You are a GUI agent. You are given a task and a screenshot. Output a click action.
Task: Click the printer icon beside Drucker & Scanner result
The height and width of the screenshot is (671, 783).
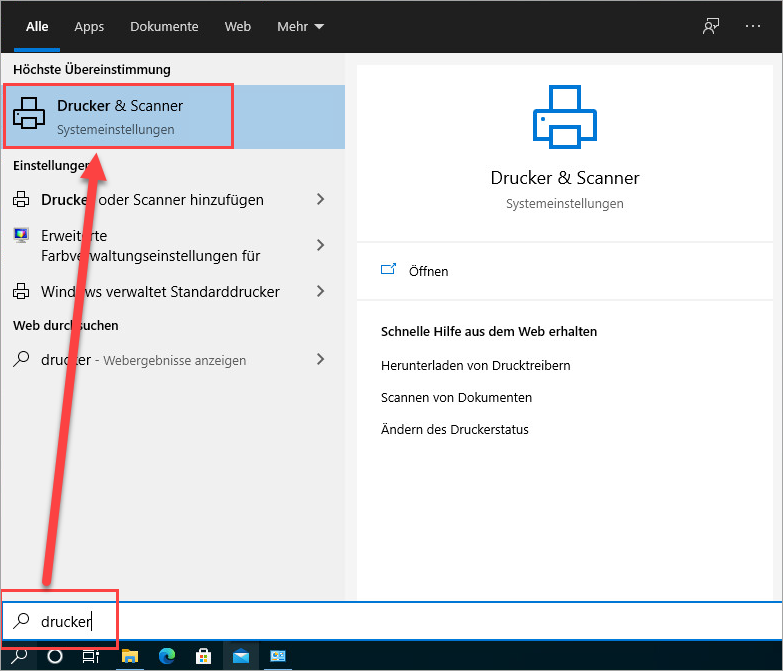(x=28, y=113)
